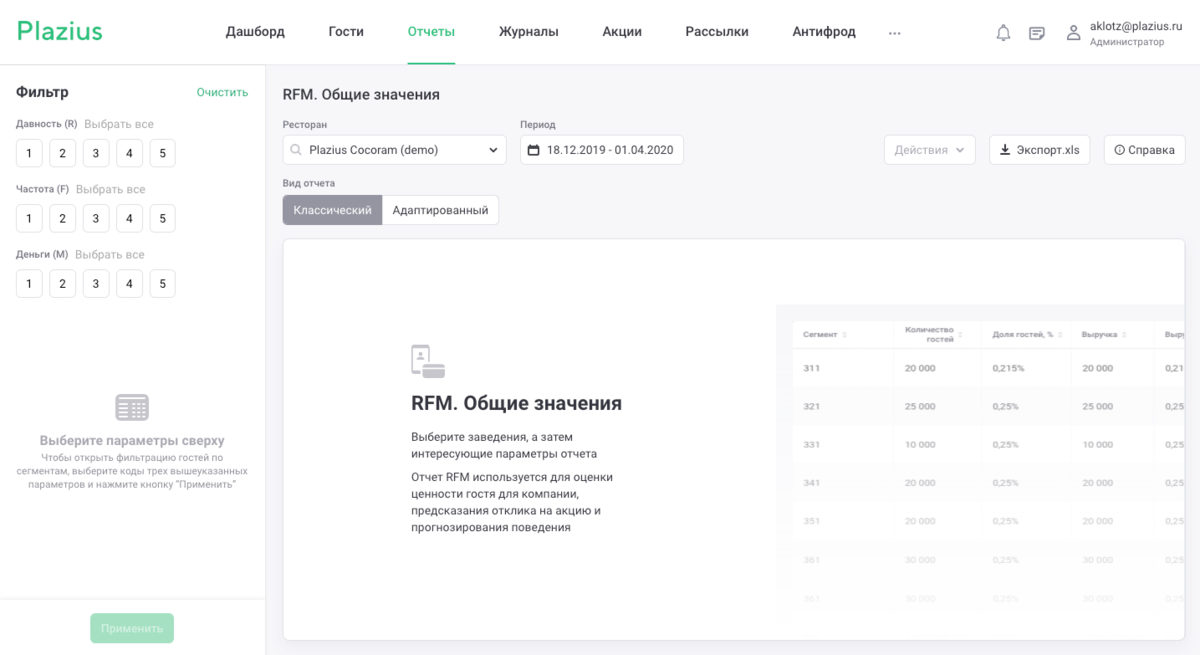Open Справка help
Screen dimensions: 1200x655
1145,150
